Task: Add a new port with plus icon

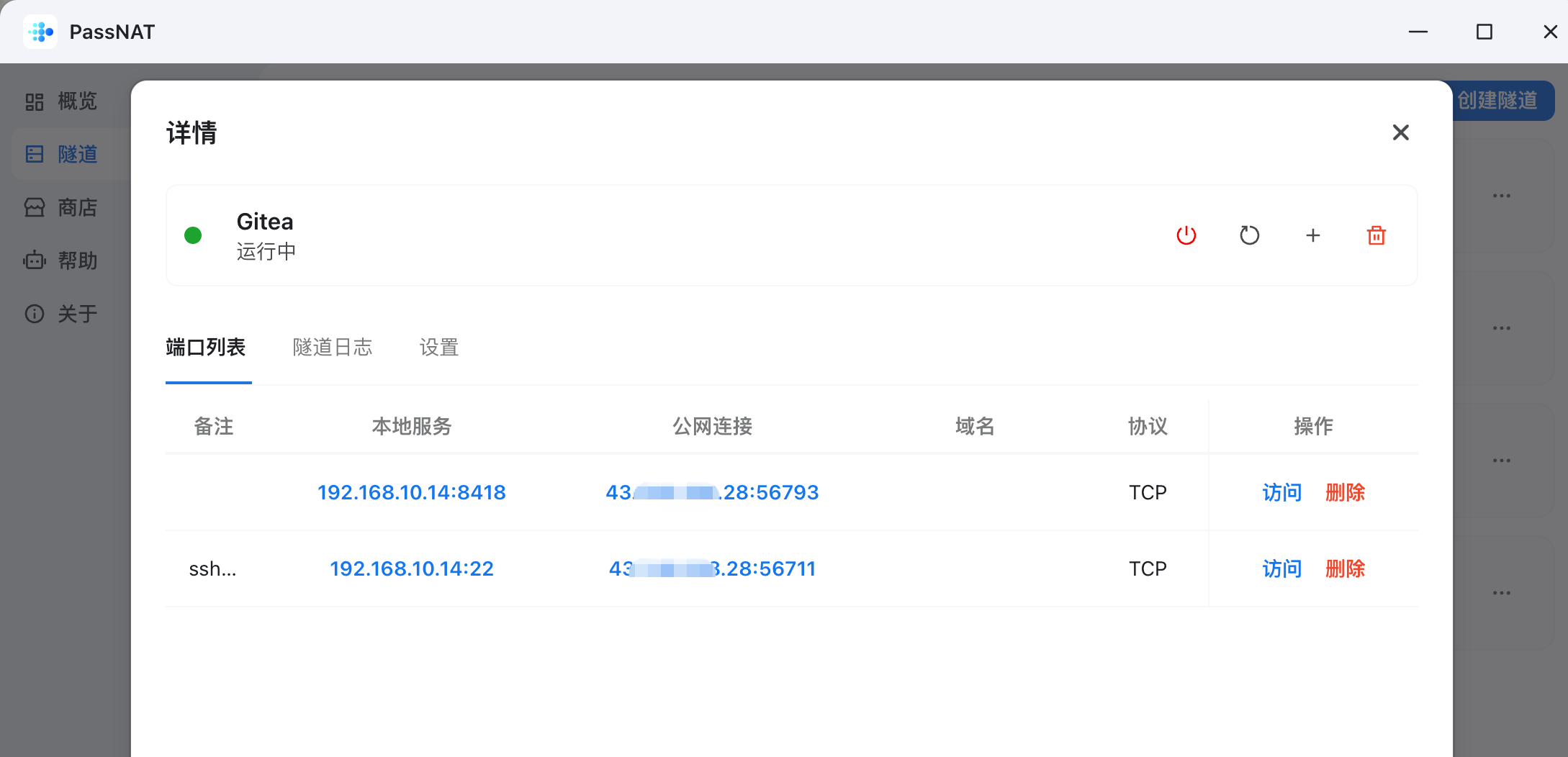Action: [x=1312, y=235]
